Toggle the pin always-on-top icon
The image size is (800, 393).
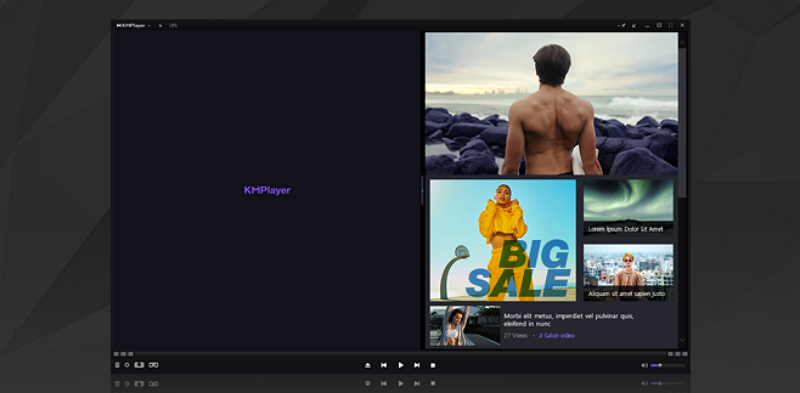tap(621, 25)
